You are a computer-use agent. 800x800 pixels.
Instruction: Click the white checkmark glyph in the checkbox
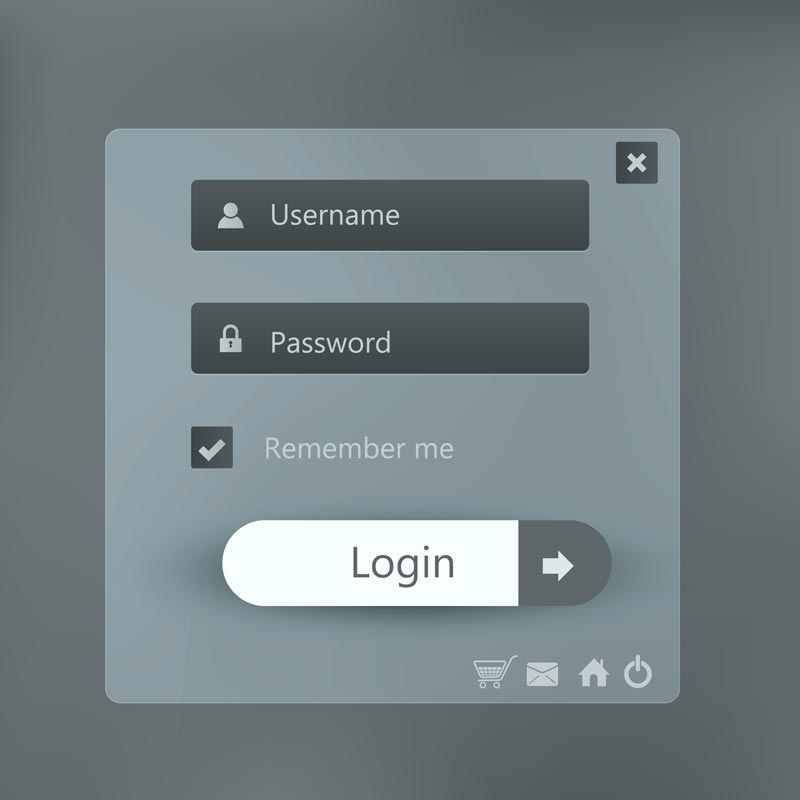click(212, 449)
